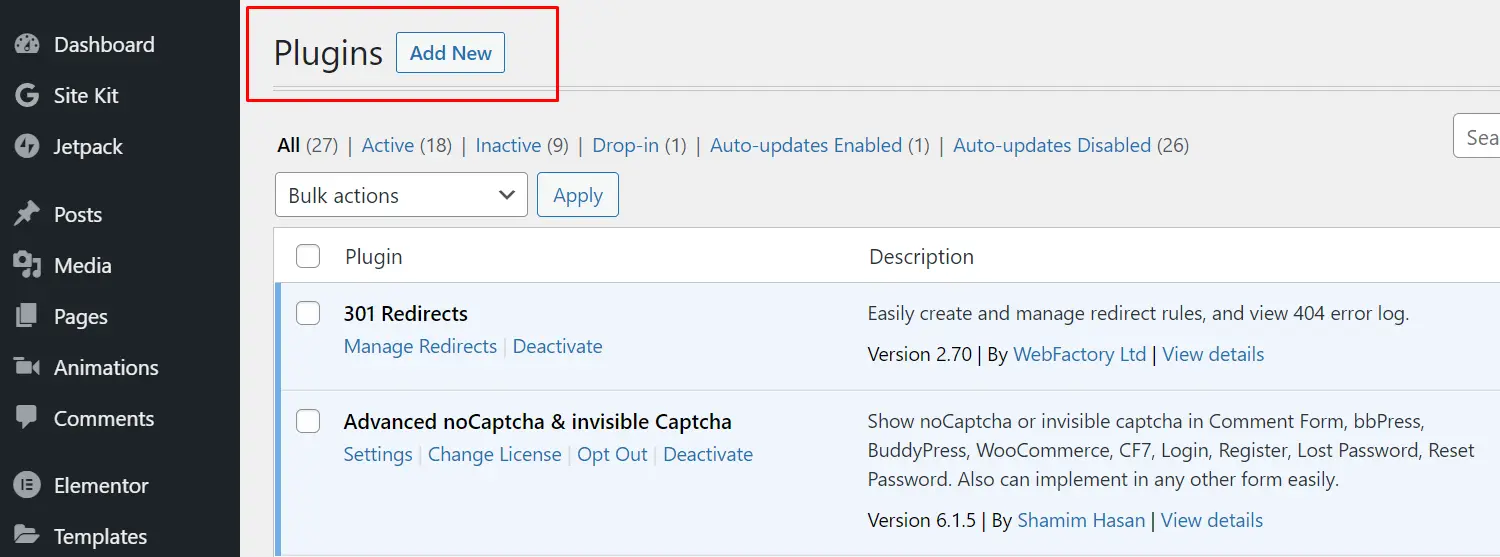This screenshot has width=1500, height=557.
Task: Click the Apply button
Action: (578, 195)
